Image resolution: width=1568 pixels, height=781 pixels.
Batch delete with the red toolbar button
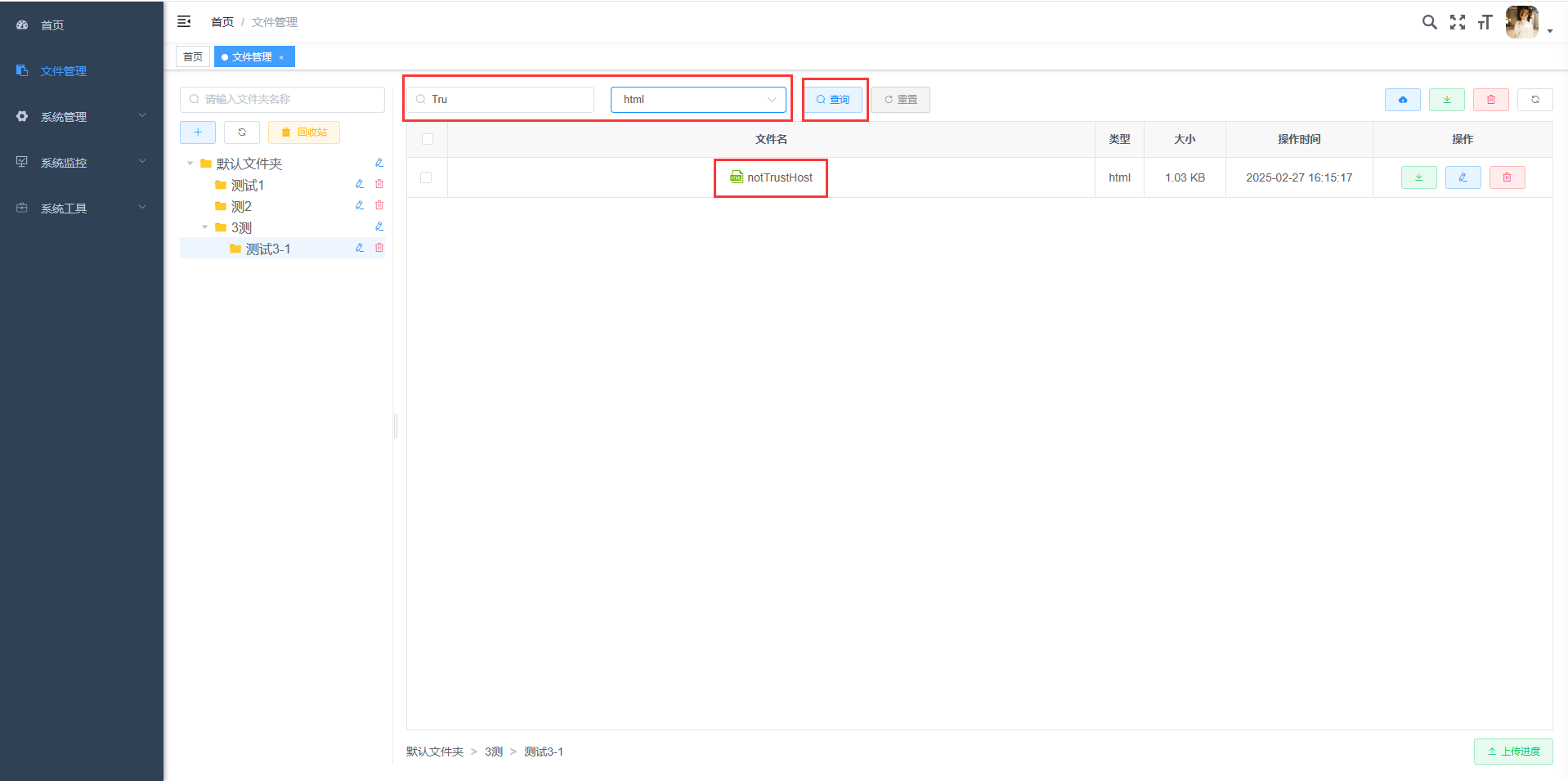pyautogui.click(x=1491, y=100)
